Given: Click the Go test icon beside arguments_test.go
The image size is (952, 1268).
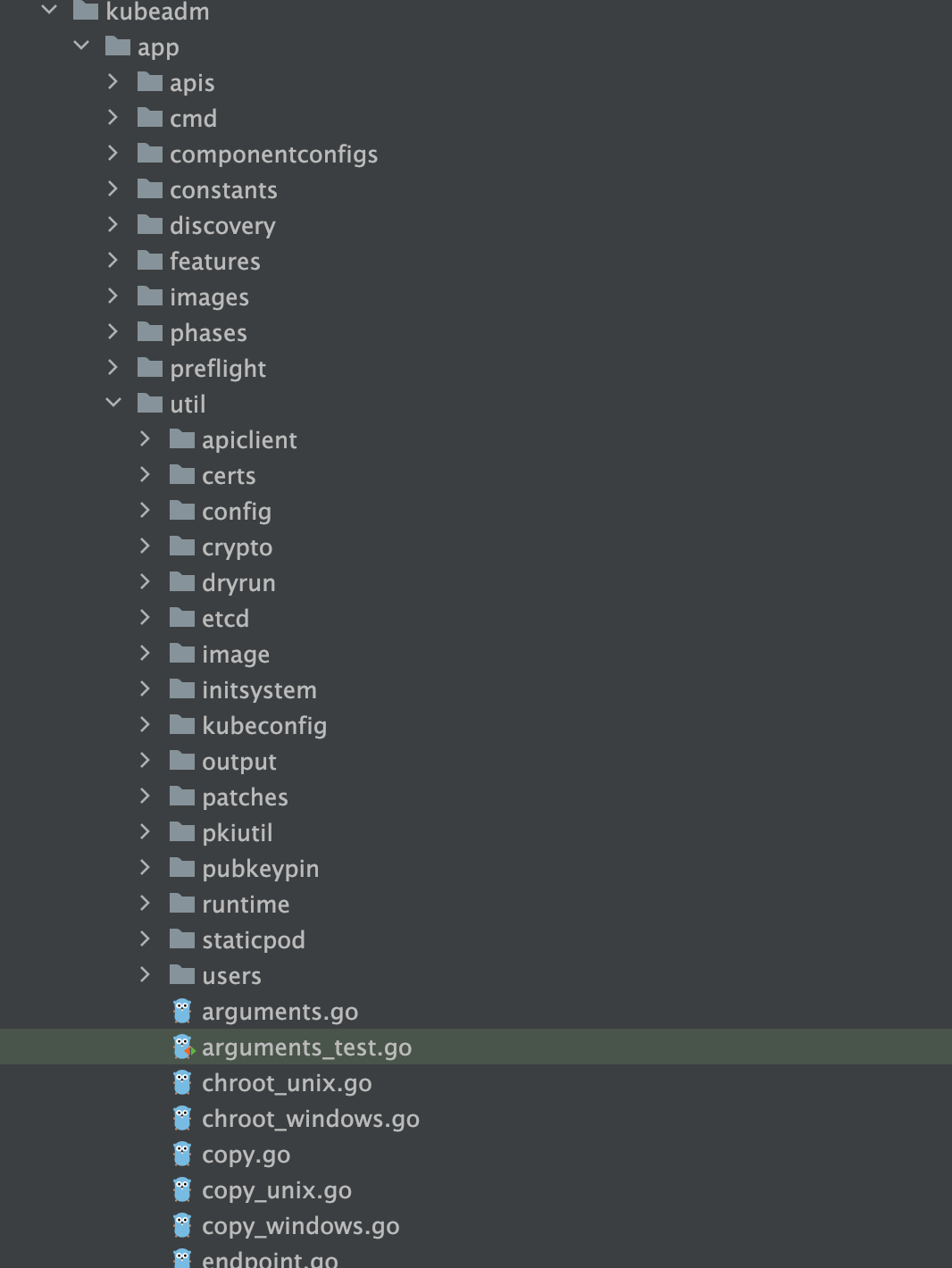Looking at the screenshot, I should tap(183, 1047).
